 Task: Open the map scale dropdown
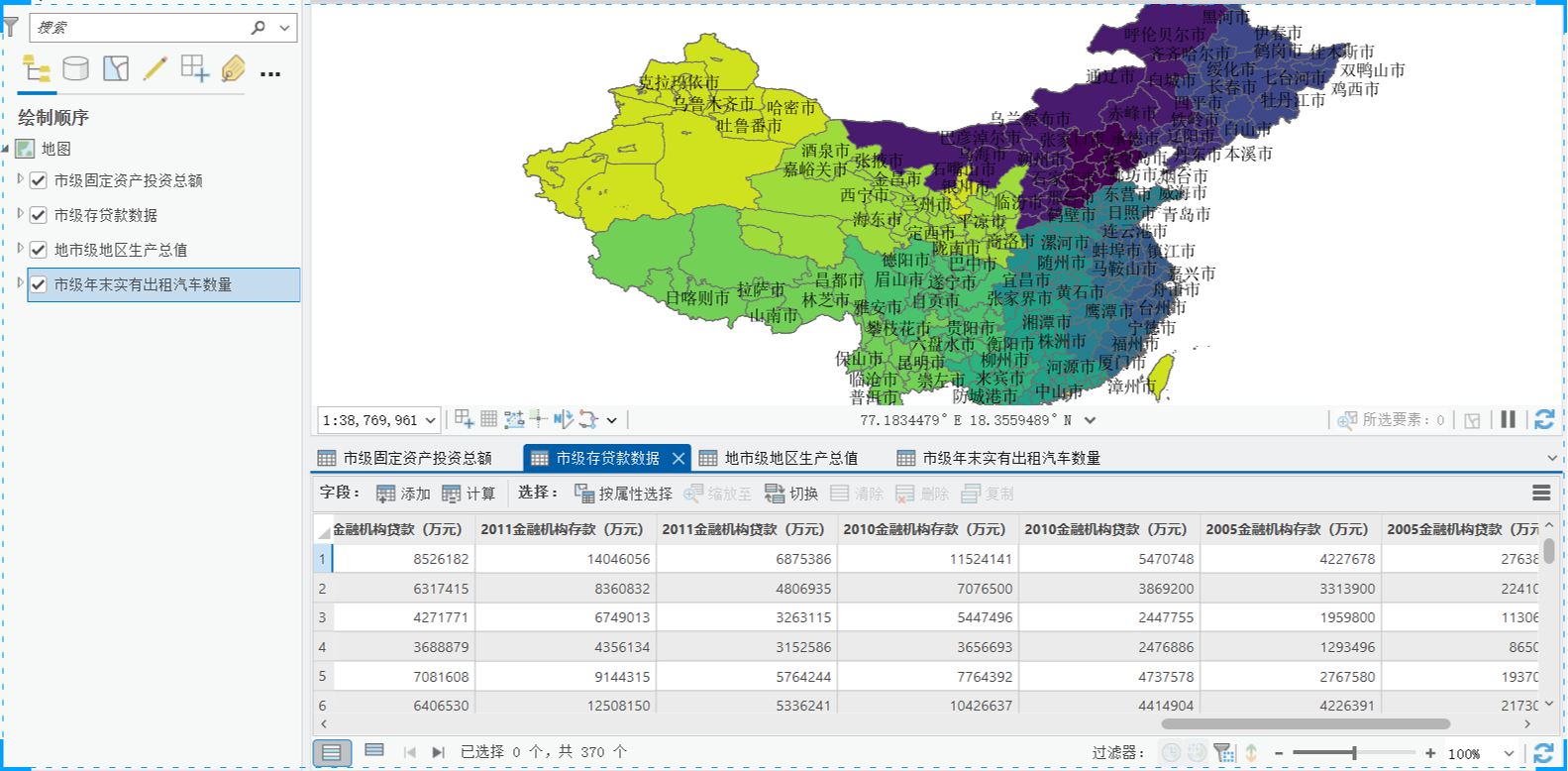[x=431, y=420]
